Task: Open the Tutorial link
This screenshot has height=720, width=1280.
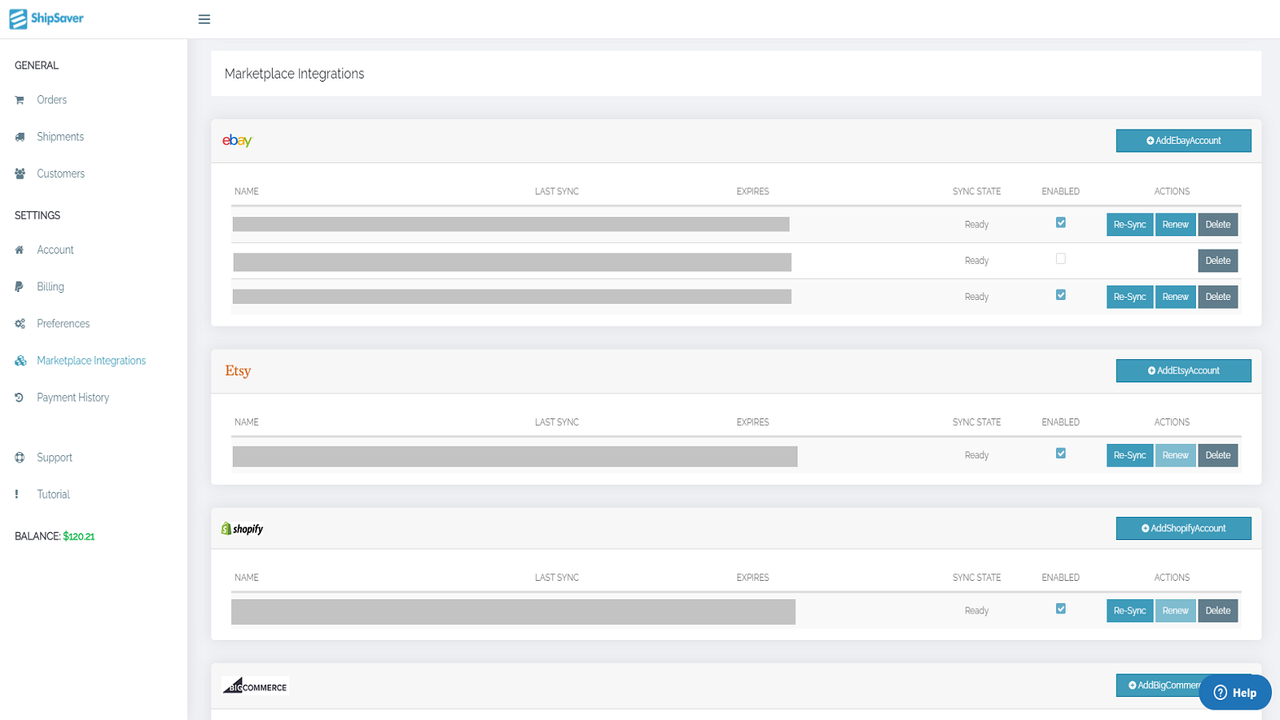Action: point(53,495)
